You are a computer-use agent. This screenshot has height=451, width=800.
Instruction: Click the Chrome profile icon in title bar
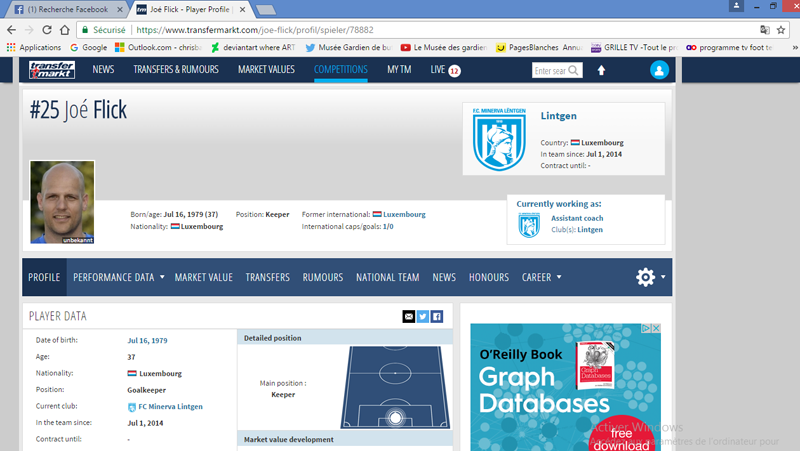click(x=736, y=6)
